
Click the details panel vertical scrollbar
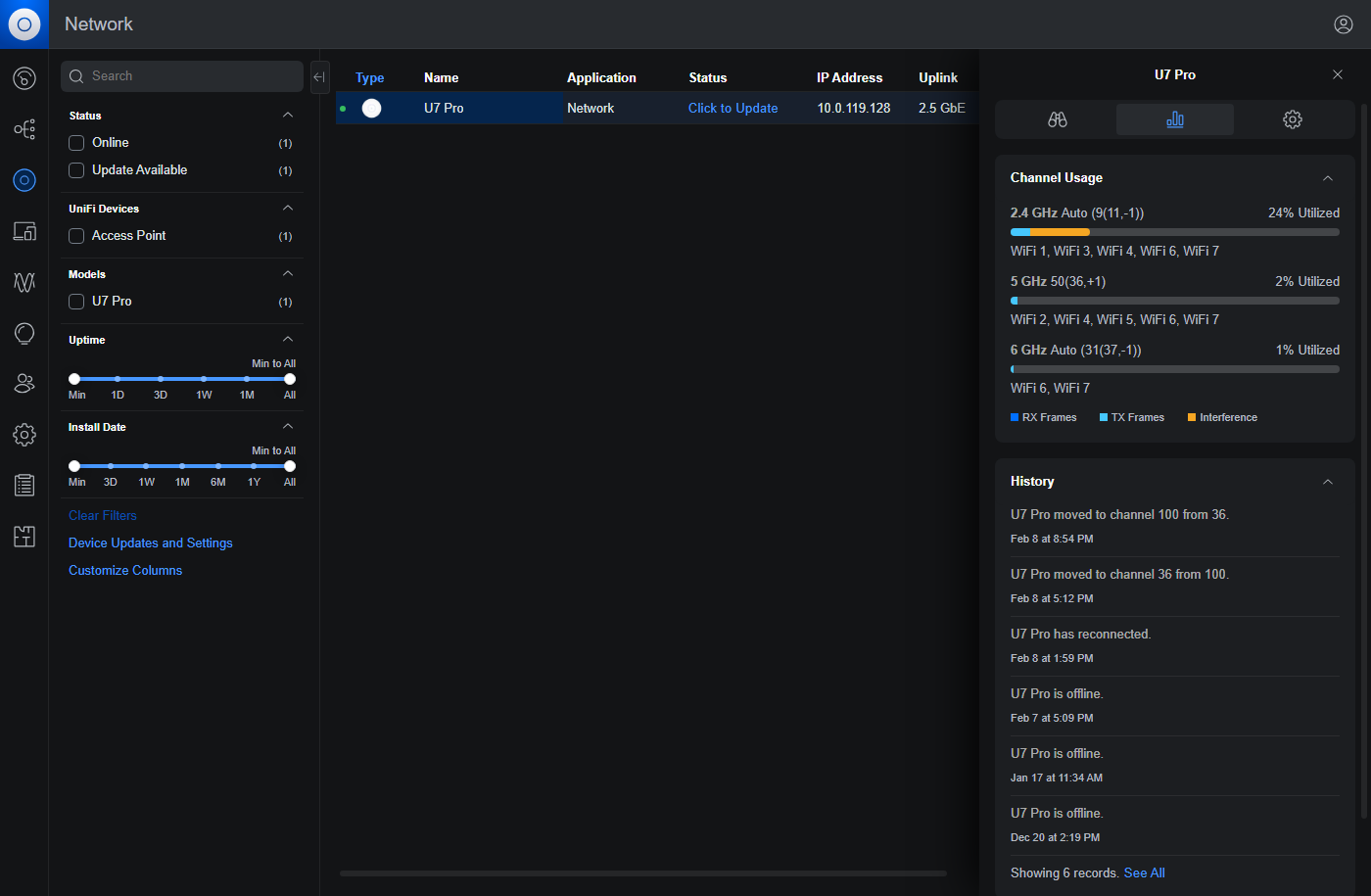[1364, 460]
